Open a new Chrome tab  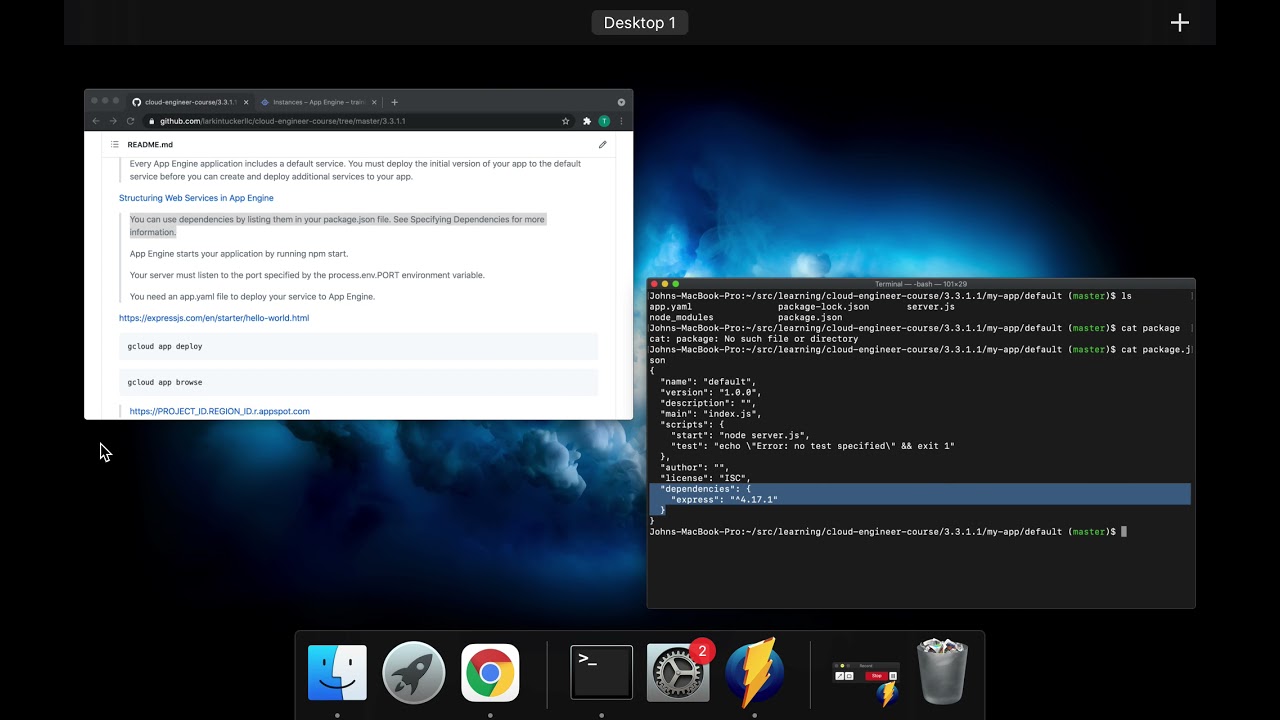(394, 102)
